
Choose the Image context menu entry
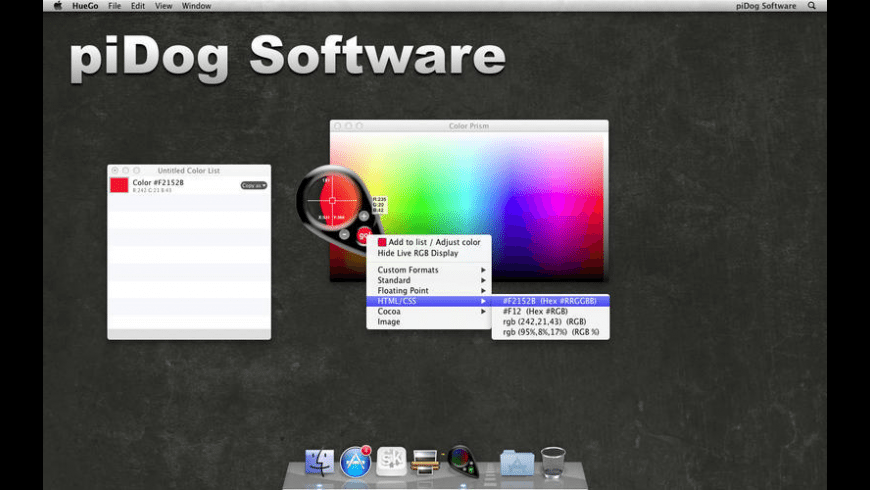point(389,322)
